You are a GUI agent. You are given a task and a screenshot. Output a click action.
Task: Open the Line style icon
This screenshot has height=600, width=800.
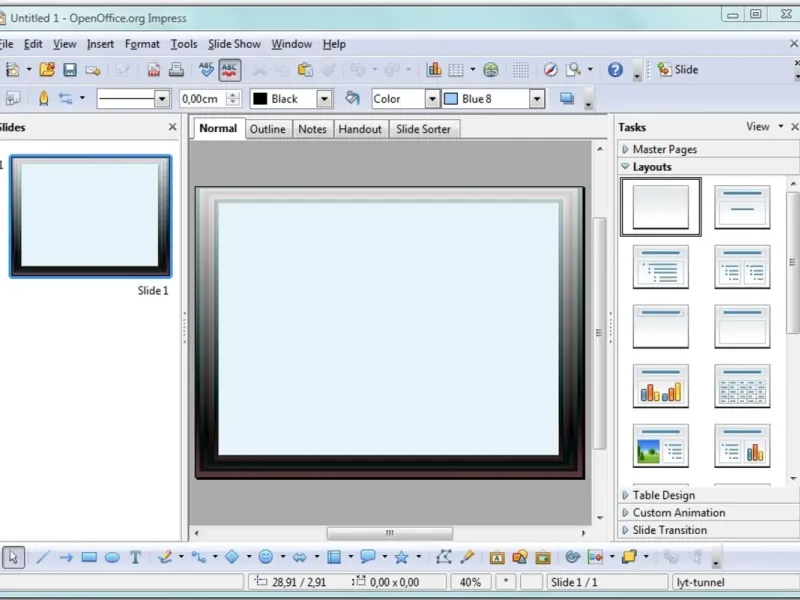click(x=43, y=98)
